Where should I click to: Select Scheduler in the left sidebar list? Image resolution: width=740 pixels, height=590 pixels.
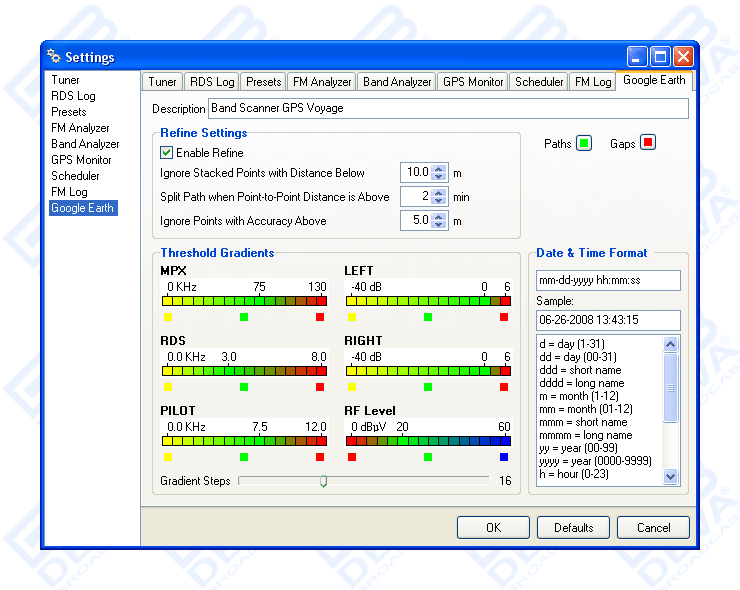pyautogui.click(x=75, y=176)
